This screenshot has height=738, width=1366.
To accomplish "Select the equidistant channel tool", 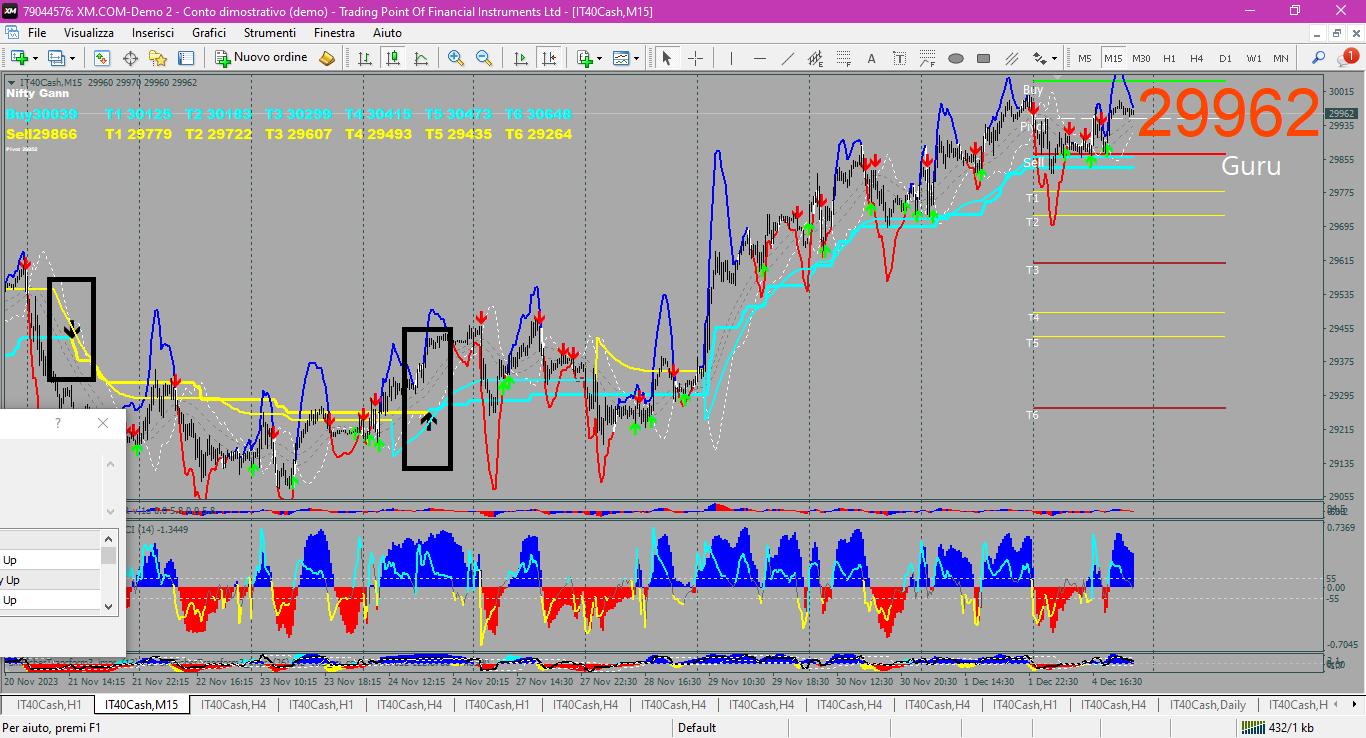I will tap(815, 58).
